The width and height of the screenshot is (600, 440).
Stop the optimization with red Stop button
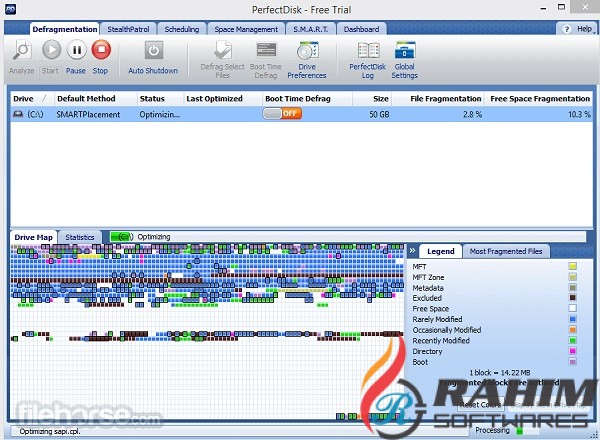[x=101, y=50]
